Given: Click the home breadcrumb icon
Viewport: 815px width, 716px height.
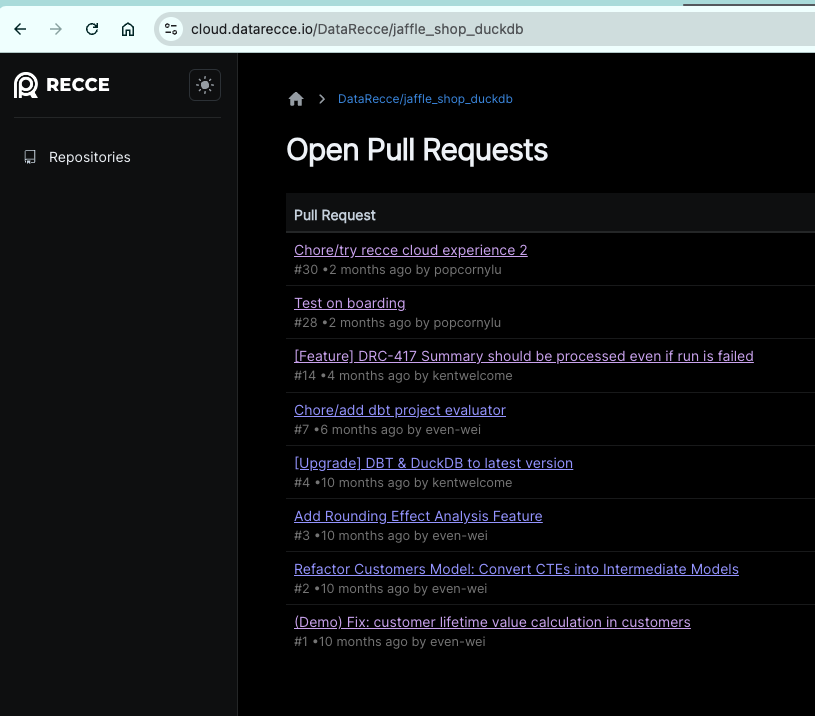Looking at the screenshot, I should pos(296,99).
